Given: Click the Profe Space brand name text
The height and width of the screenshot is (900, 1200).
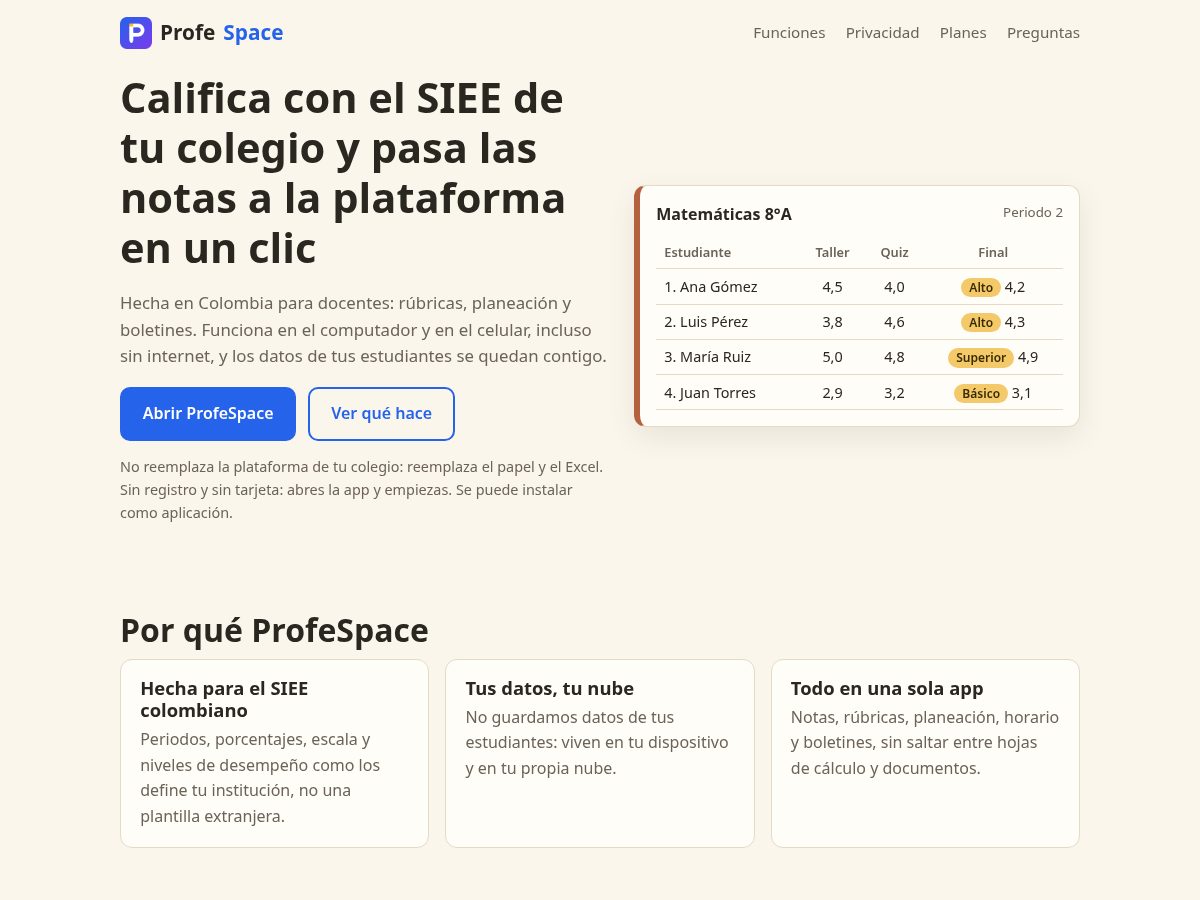Looking at the screenshot, I should [221, 33].
